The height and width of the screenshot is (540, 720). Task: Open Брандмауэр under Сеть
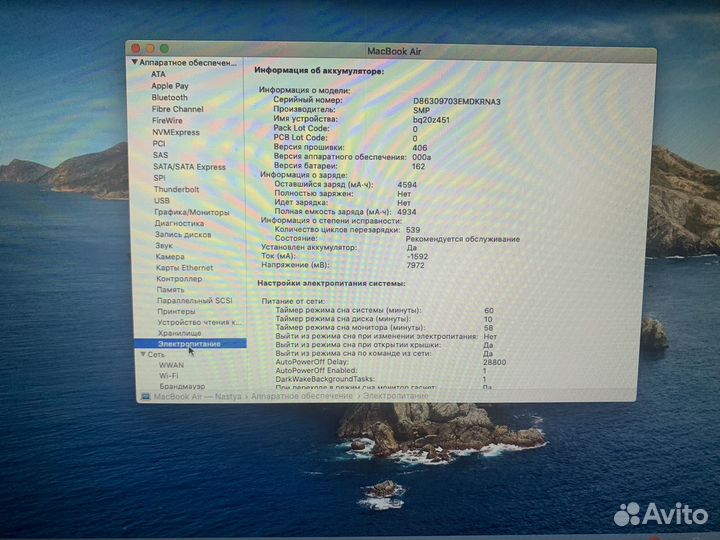click(x=182, y=386)
